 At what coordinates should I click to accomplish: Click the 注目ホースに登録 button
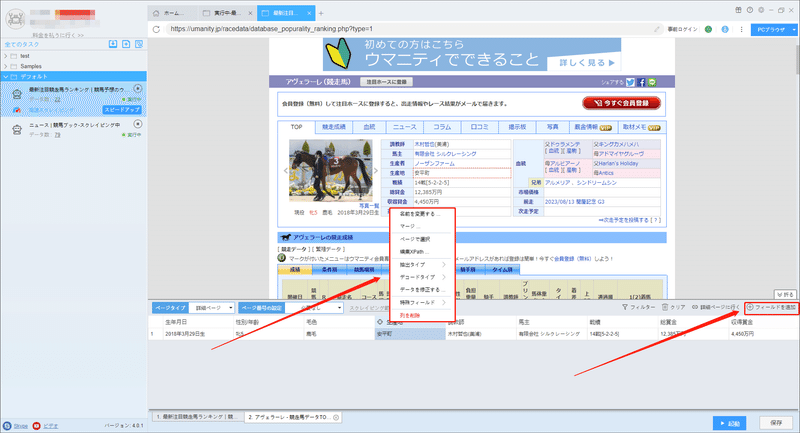coord(386,82)
